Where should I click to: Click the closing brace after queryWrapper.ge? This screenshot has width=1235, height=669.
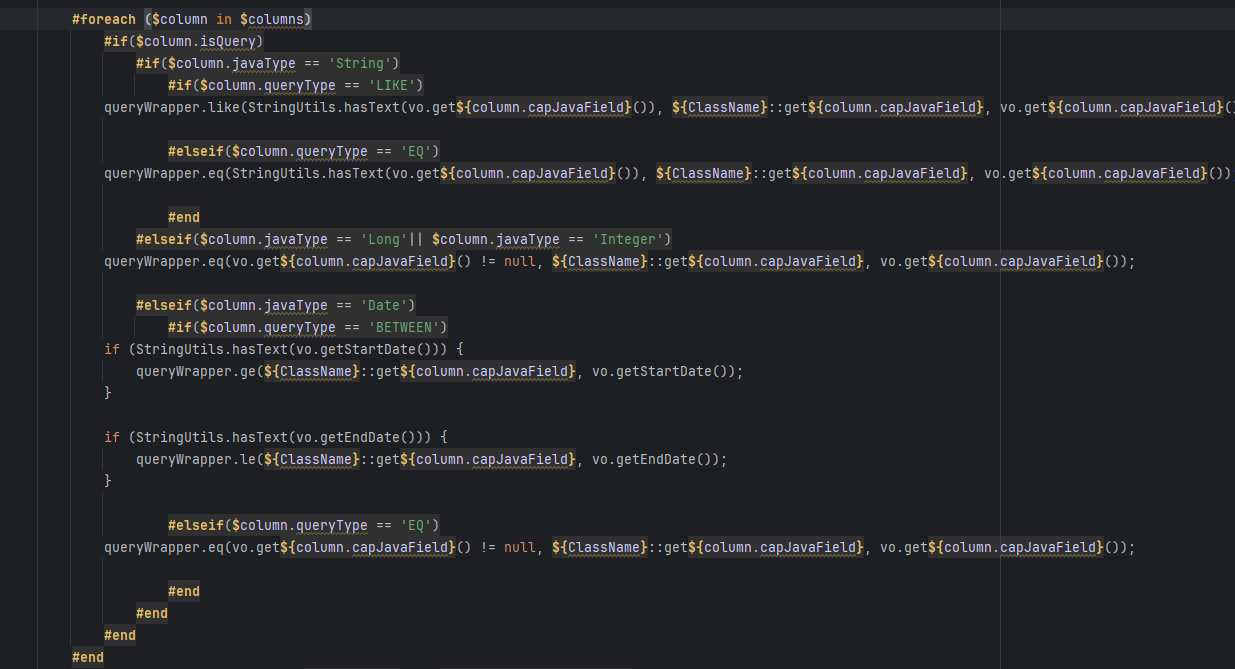point(108,393)
